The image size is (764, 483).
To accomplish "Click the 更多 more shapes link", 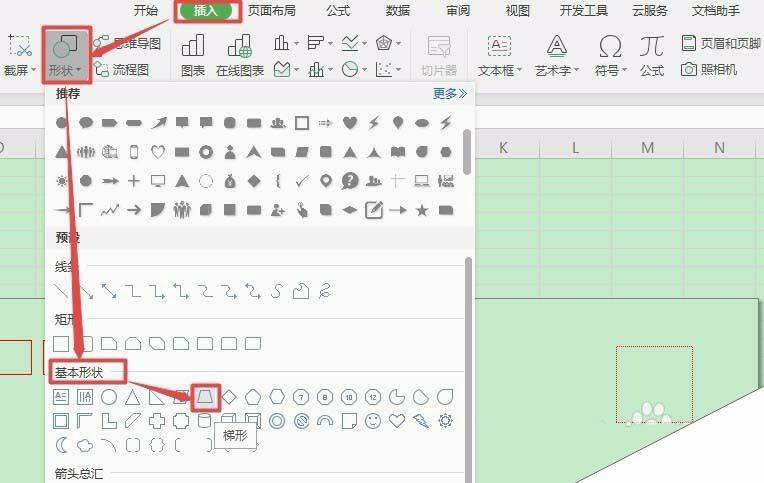I will click(450, 93).
